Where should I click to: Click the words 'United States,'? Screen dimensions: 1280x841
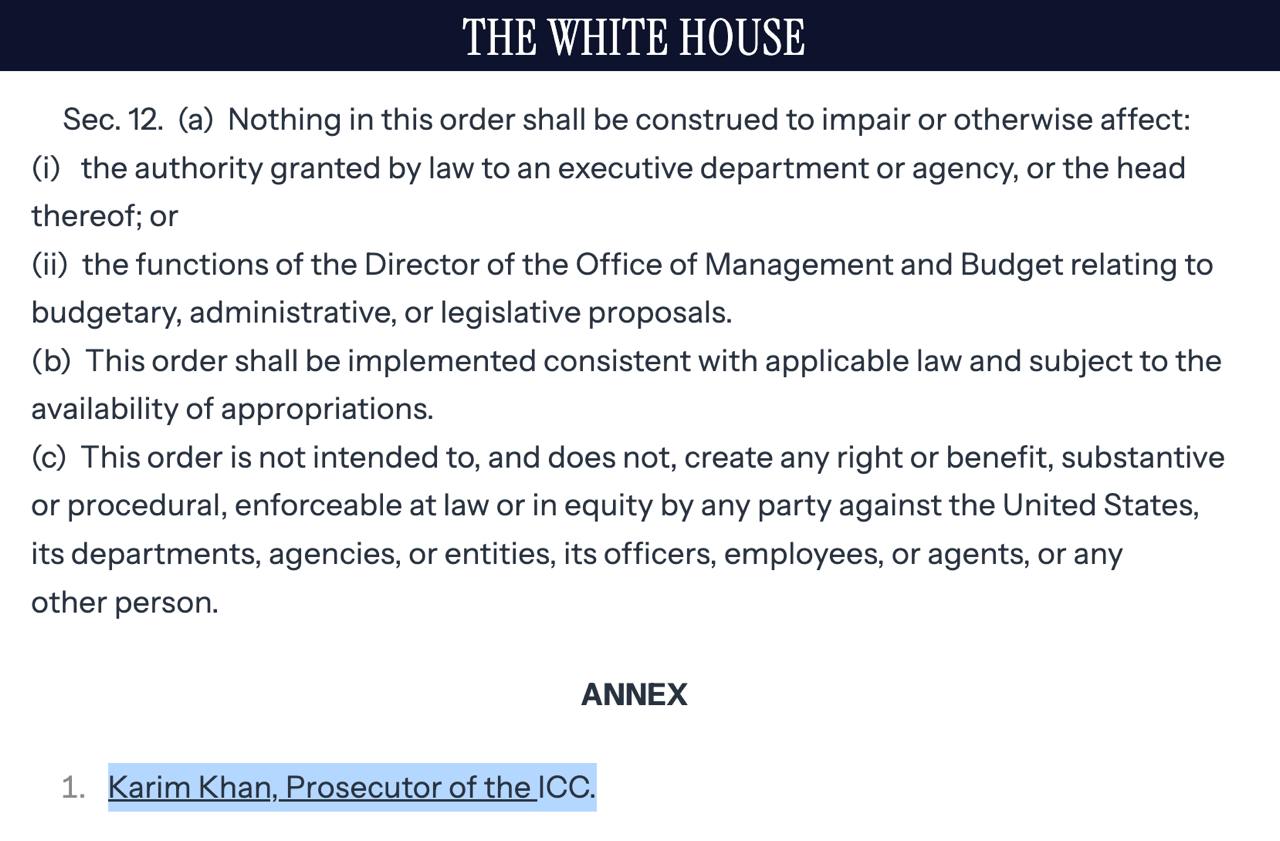[x=1100, y=506]
